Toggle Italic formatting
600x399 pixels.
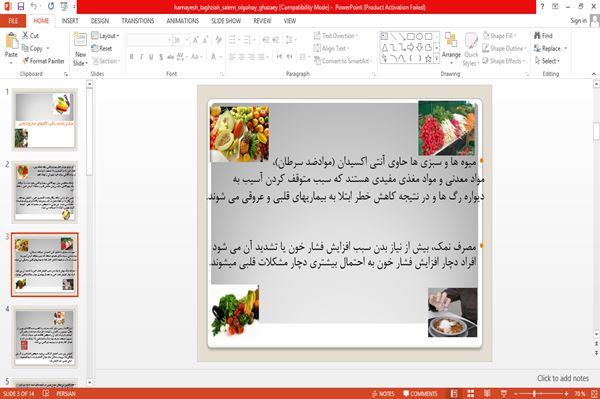coord(141,57)
